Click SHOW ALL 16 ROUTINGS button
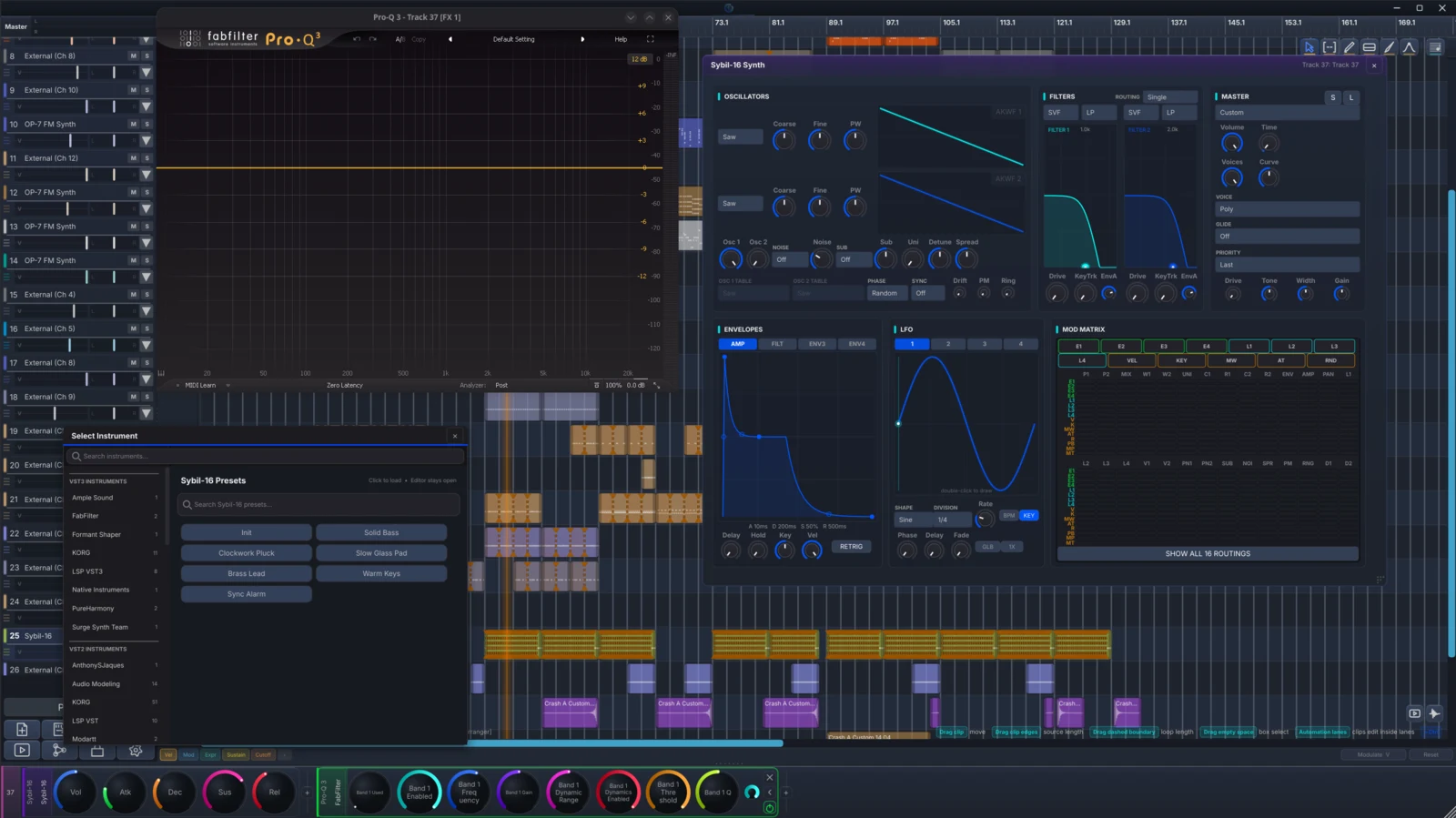Screen dimensions: 1456x818 pyautogui.click(x=1208, y=553)
